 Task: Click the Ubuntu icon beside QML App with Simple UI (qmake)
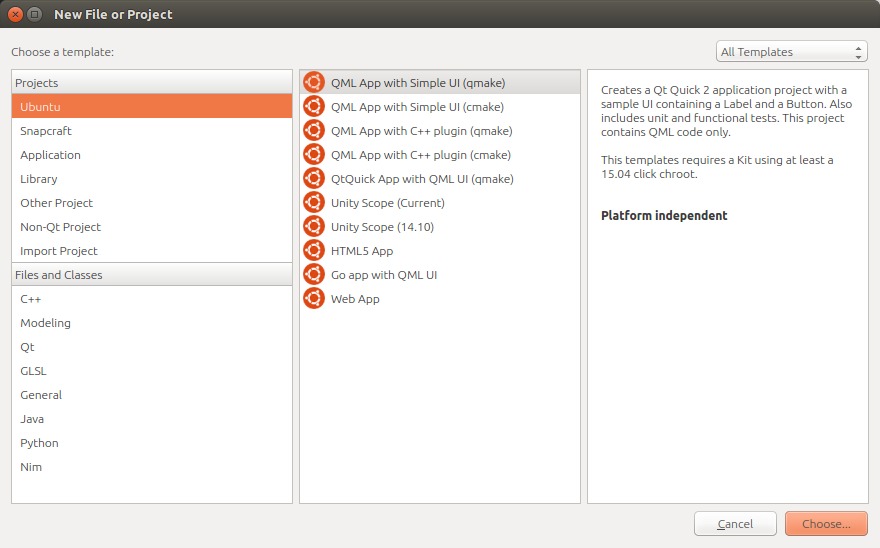314,83
